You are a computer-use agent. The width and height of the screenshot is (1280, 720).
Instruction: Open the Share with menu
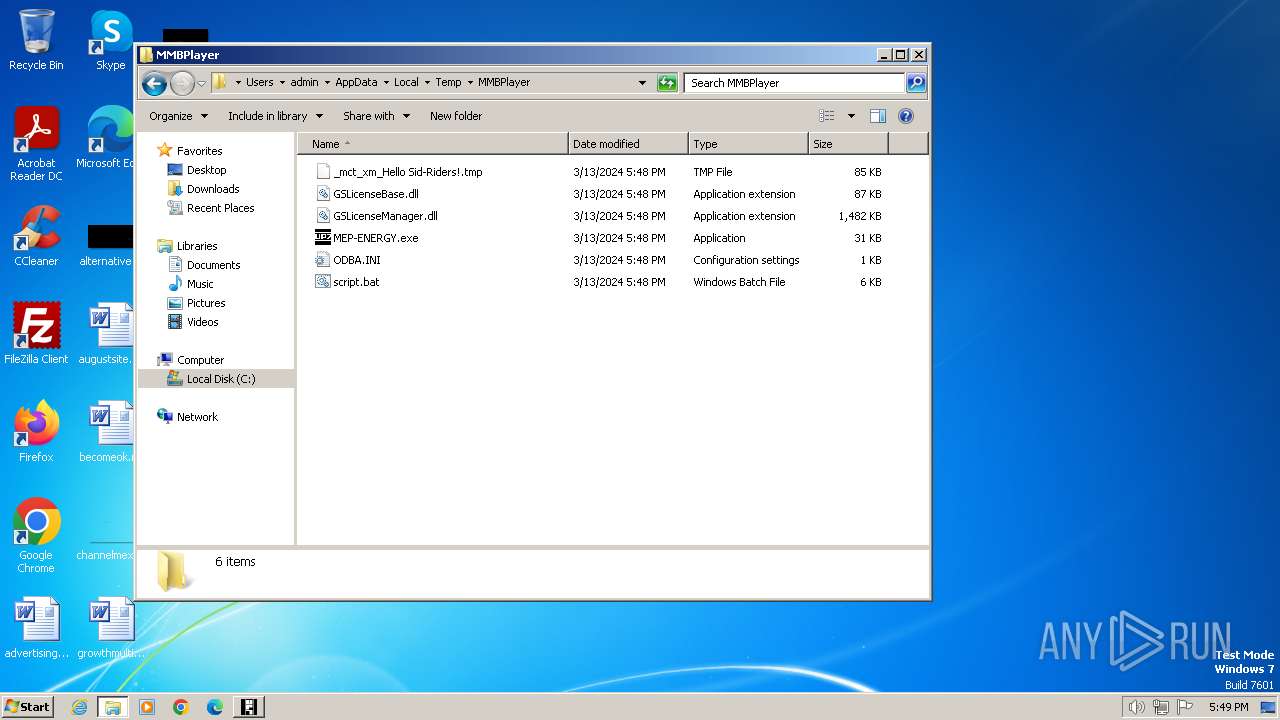tap(376, 116)
